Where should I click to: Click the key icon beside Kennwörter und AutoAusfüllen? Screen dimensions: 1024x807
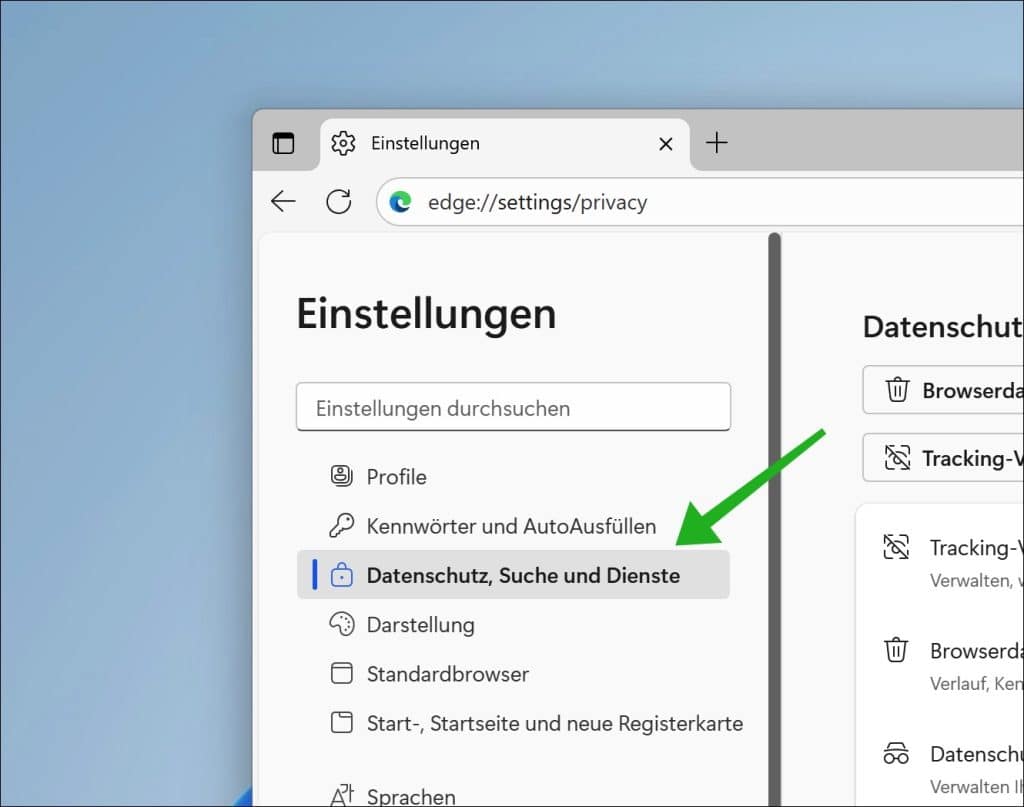click(340, 526)
